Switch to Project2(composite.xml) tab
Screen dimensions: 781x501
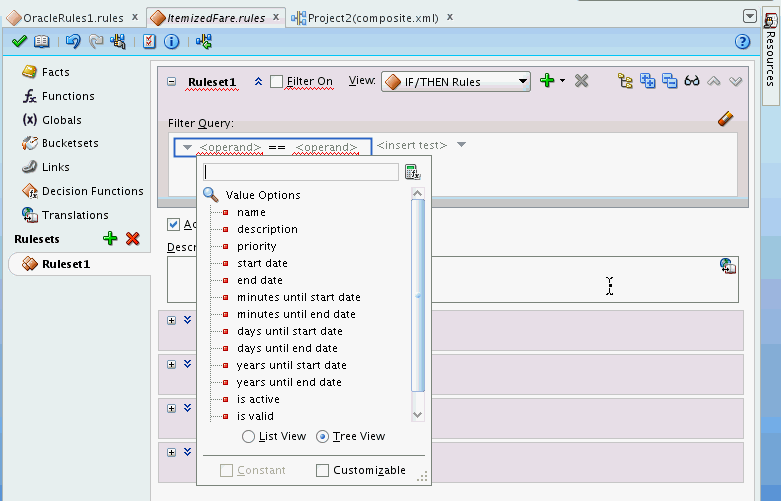(373, 18)
